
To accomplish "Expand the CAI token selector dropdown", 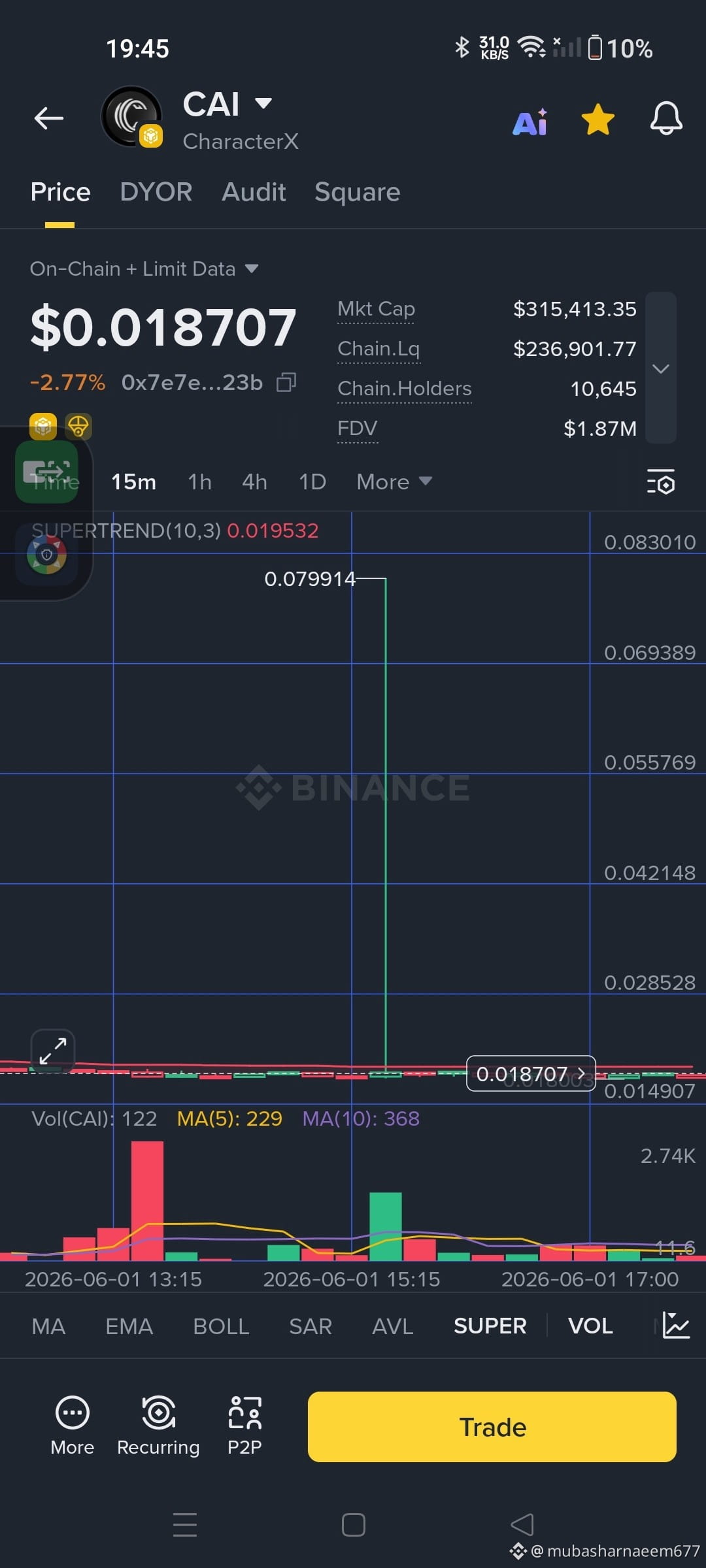I will (x=263, y=103).
